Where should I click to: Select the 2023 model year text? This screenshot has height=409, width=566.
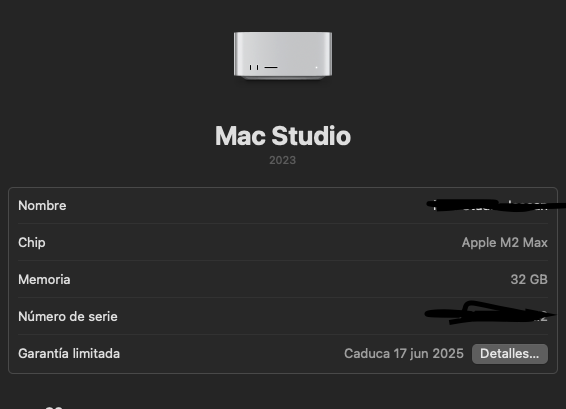coord(283,160)
